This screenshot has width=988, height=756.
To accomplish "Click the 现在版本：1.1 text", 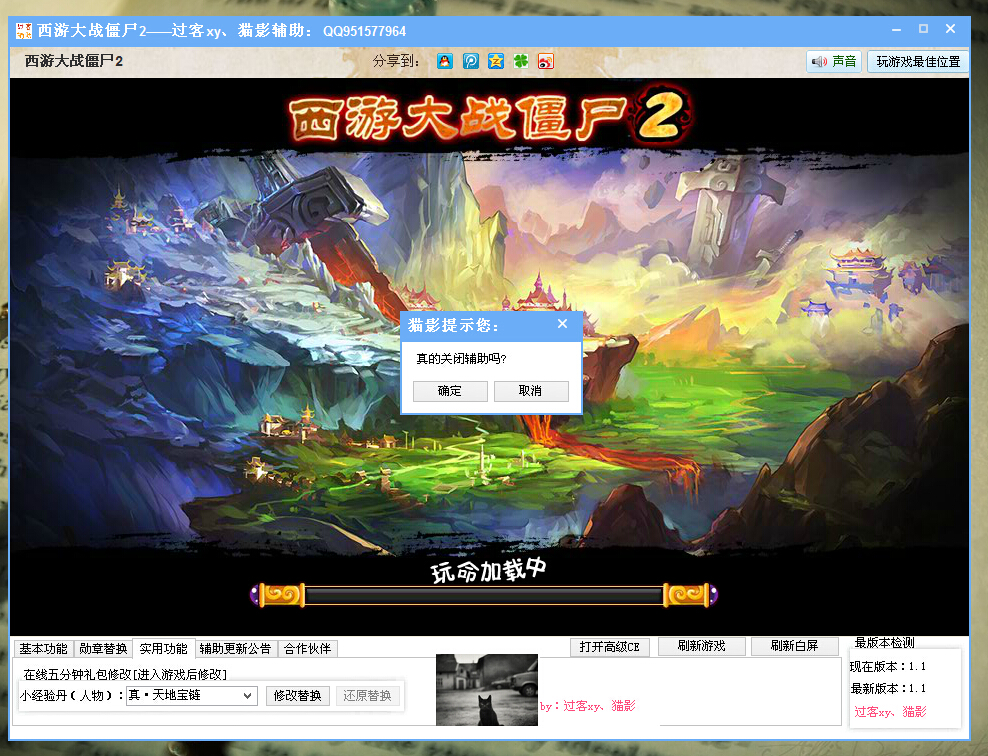I will coord(888,667).
